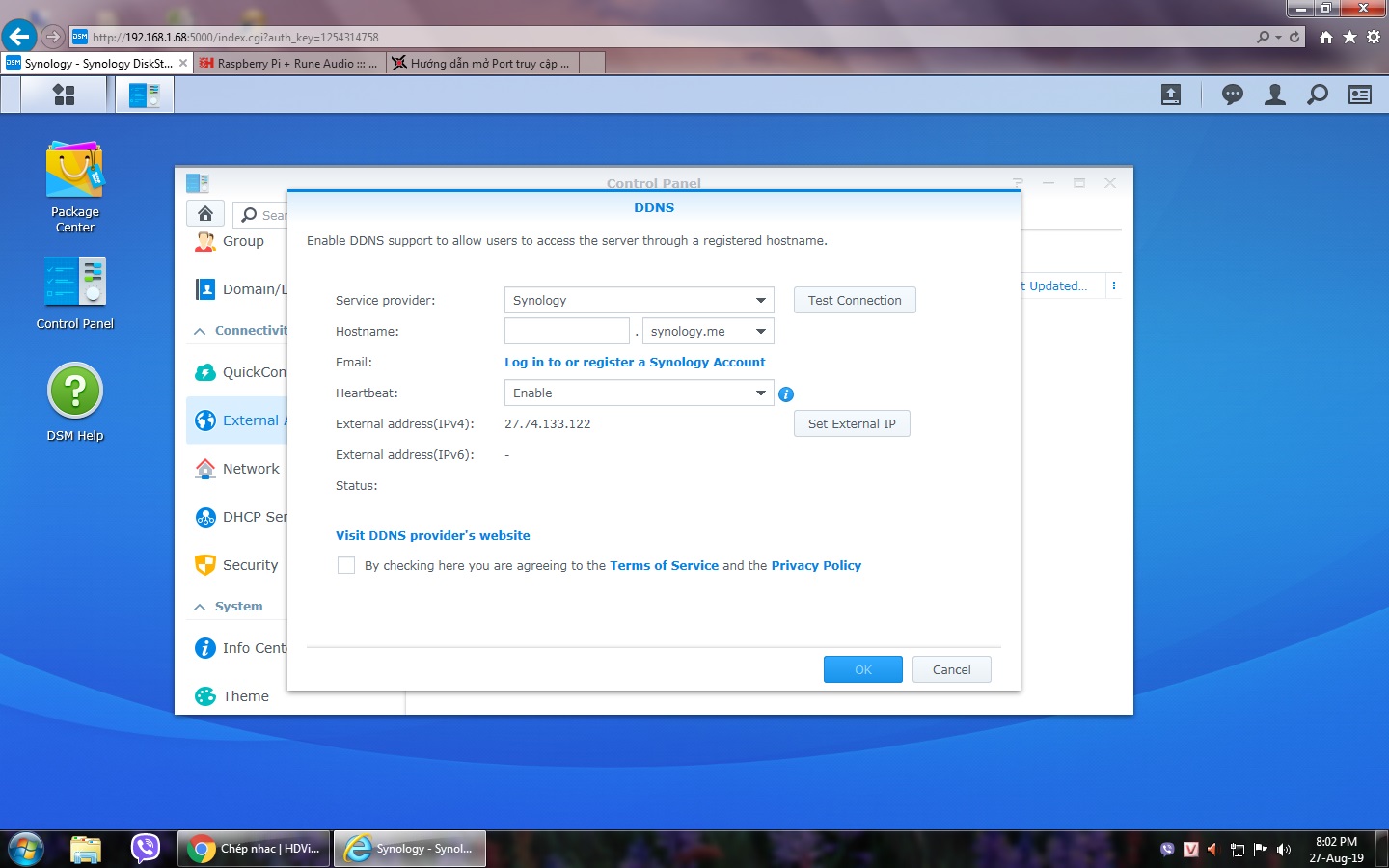Select External Access sidebar item
1389x868 pixels.
[237, 420]
